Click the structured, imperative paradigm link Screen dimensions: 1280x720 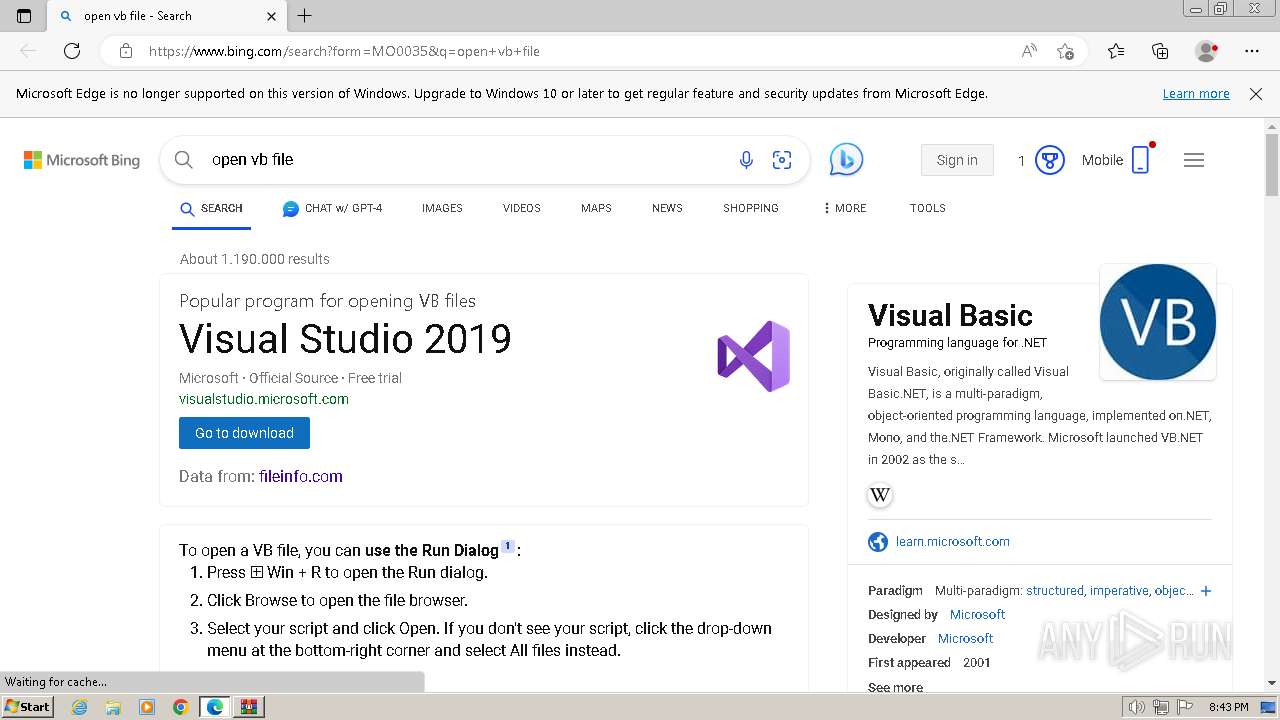coord(1110,591)
